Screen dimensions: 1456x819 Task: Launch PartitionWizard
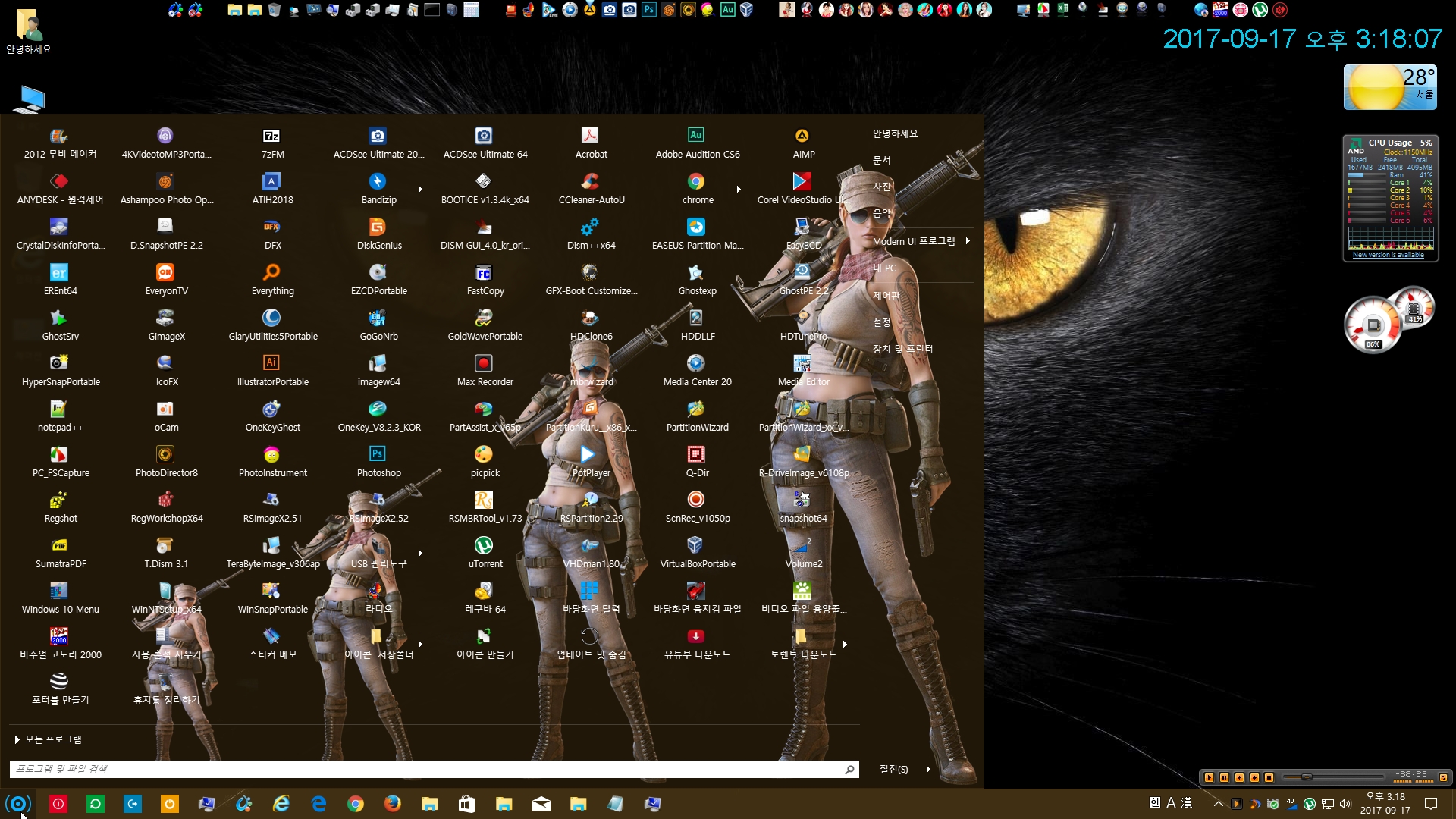point(697,416)
